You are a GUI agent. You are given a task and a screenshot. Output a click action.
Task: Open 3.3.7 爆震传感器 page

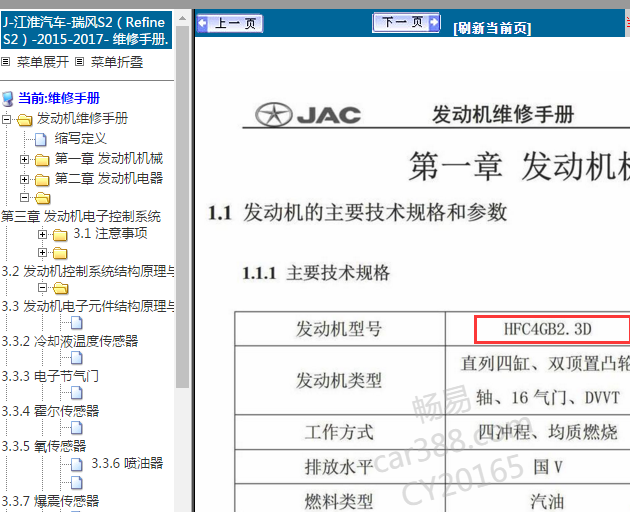point(50,501)
